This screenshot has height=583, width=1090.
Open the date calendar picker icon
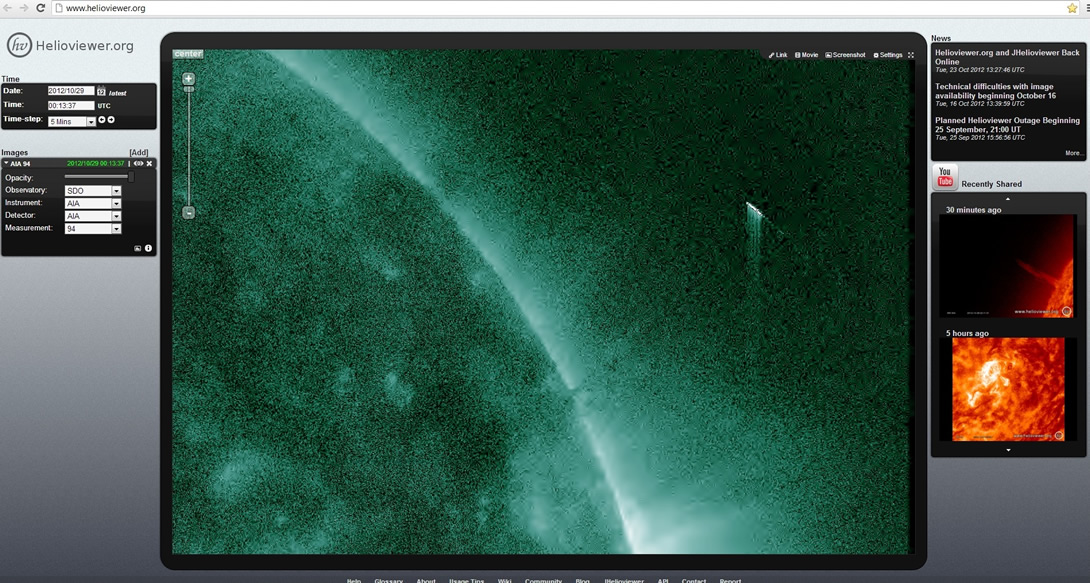[x=101, y=92]
